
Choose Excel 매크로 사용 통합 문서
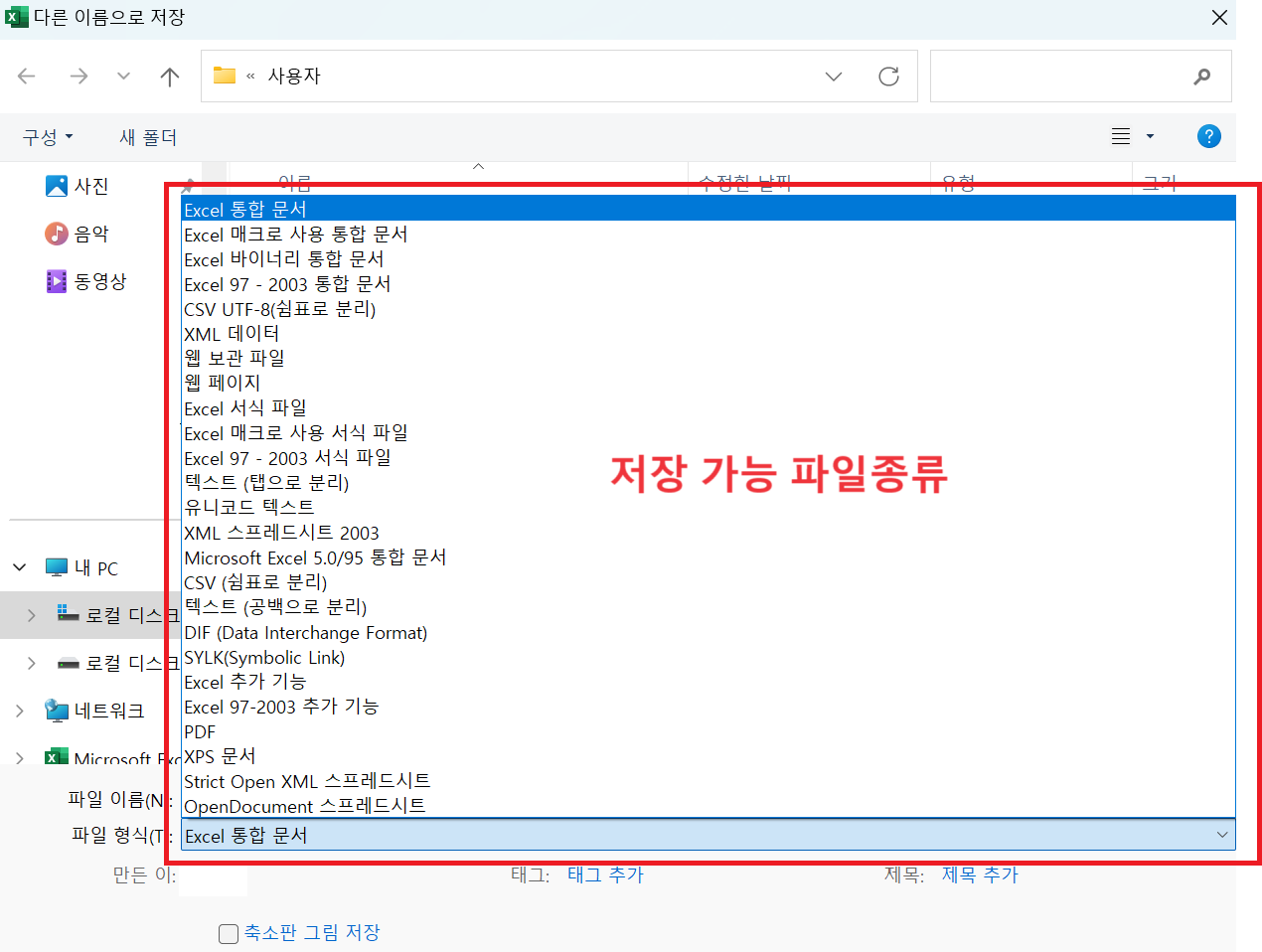[709, 234]
